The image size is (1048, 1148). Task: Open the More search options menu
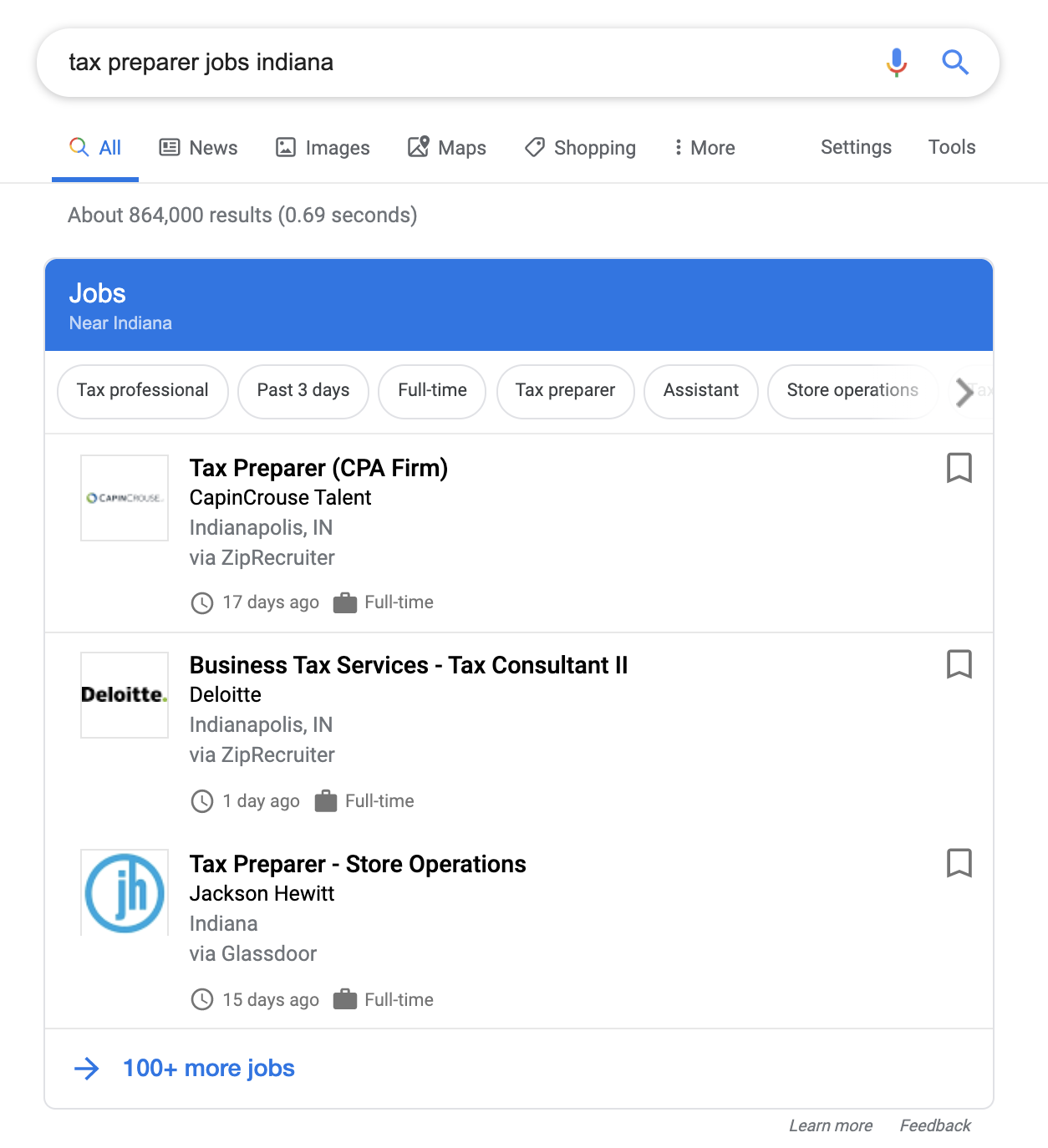[705, 148]
